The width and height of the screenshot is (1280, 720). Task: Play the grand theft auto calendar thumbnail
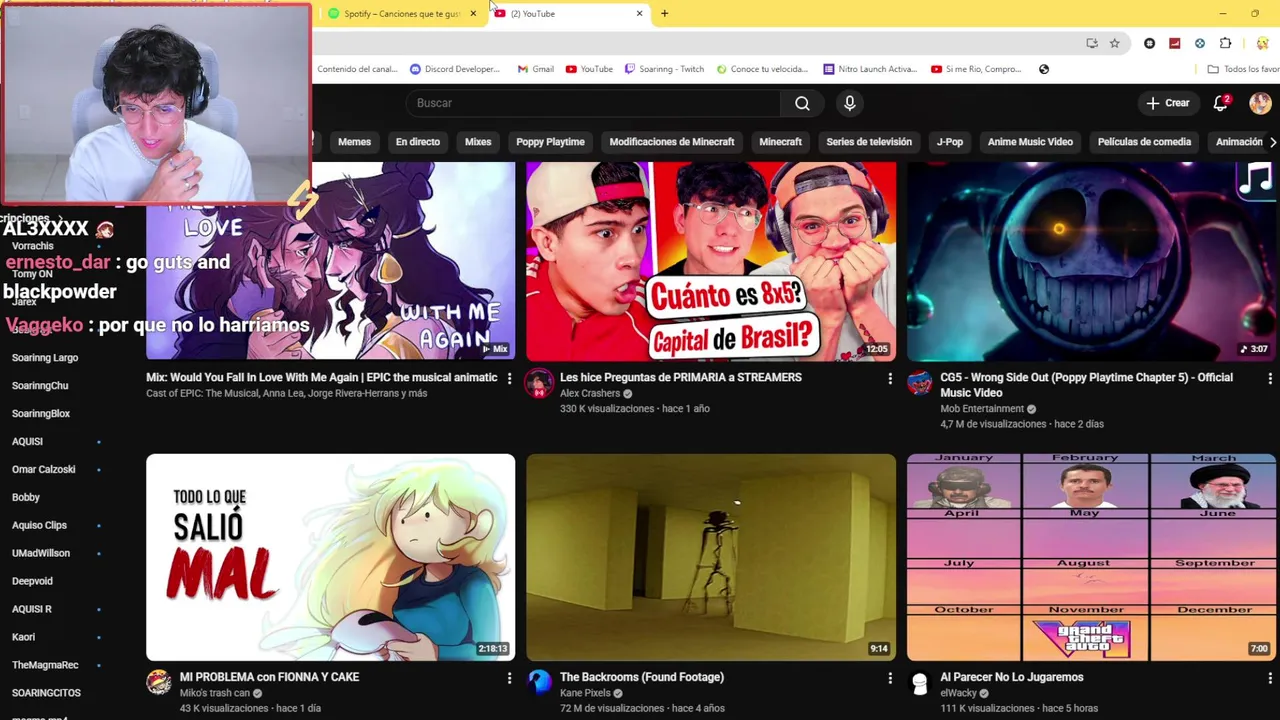tap(1091, 558)
